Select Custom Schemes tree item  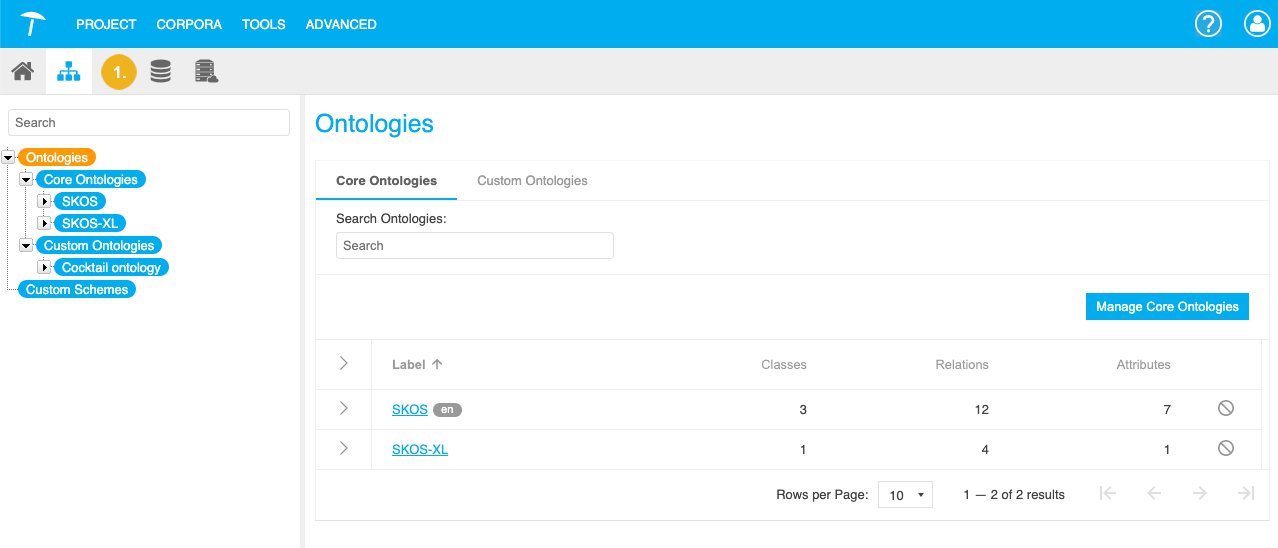click(x=77, y=290)
